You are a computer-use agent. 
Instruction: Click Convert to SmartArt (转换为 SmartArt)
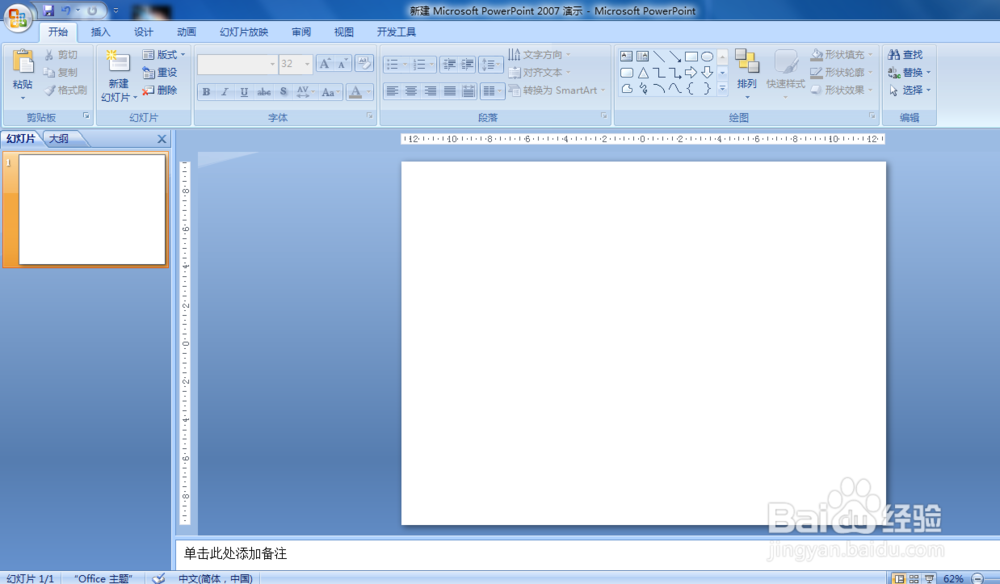(557, 91)
